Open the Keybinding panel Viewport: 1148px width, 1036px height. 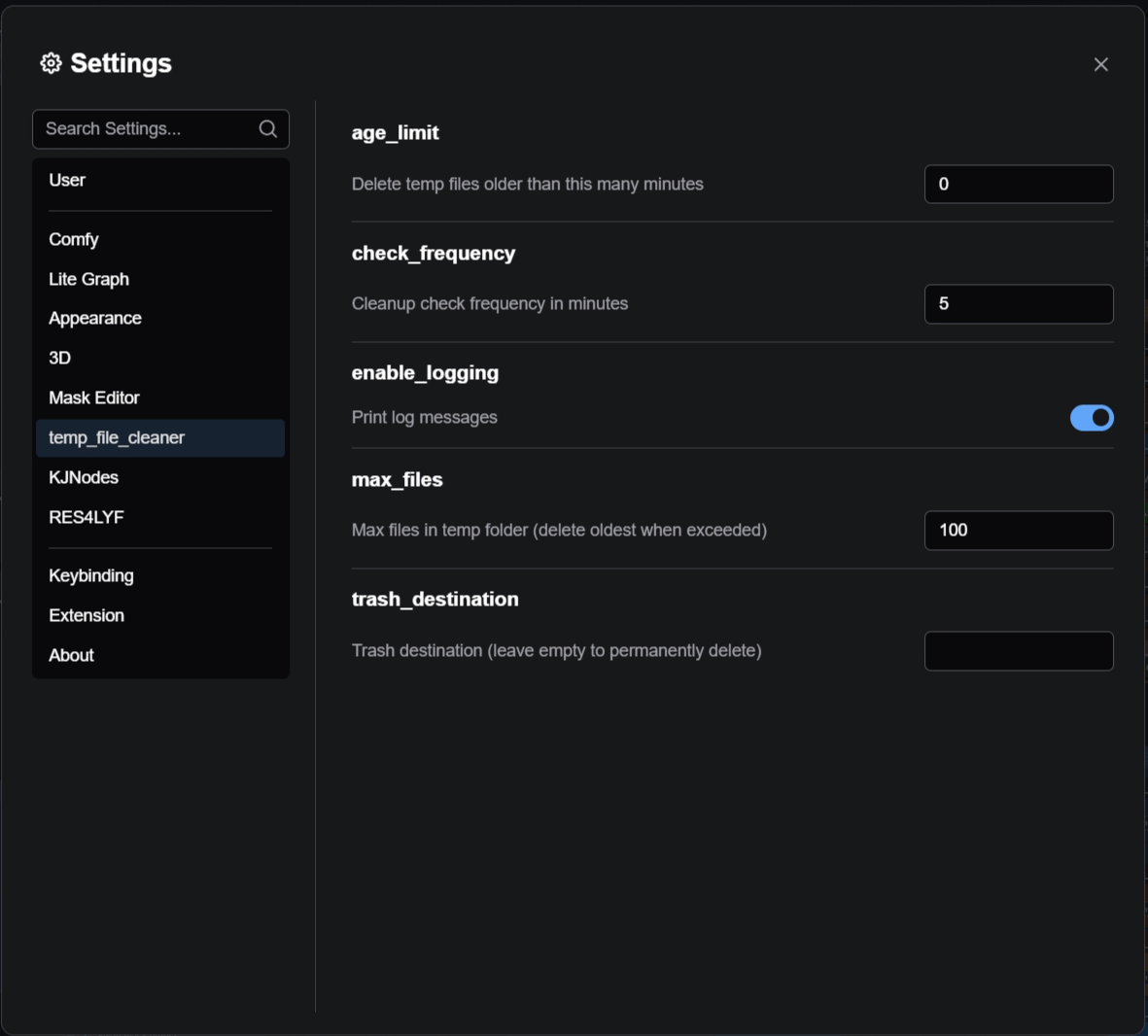coord(91,576)
